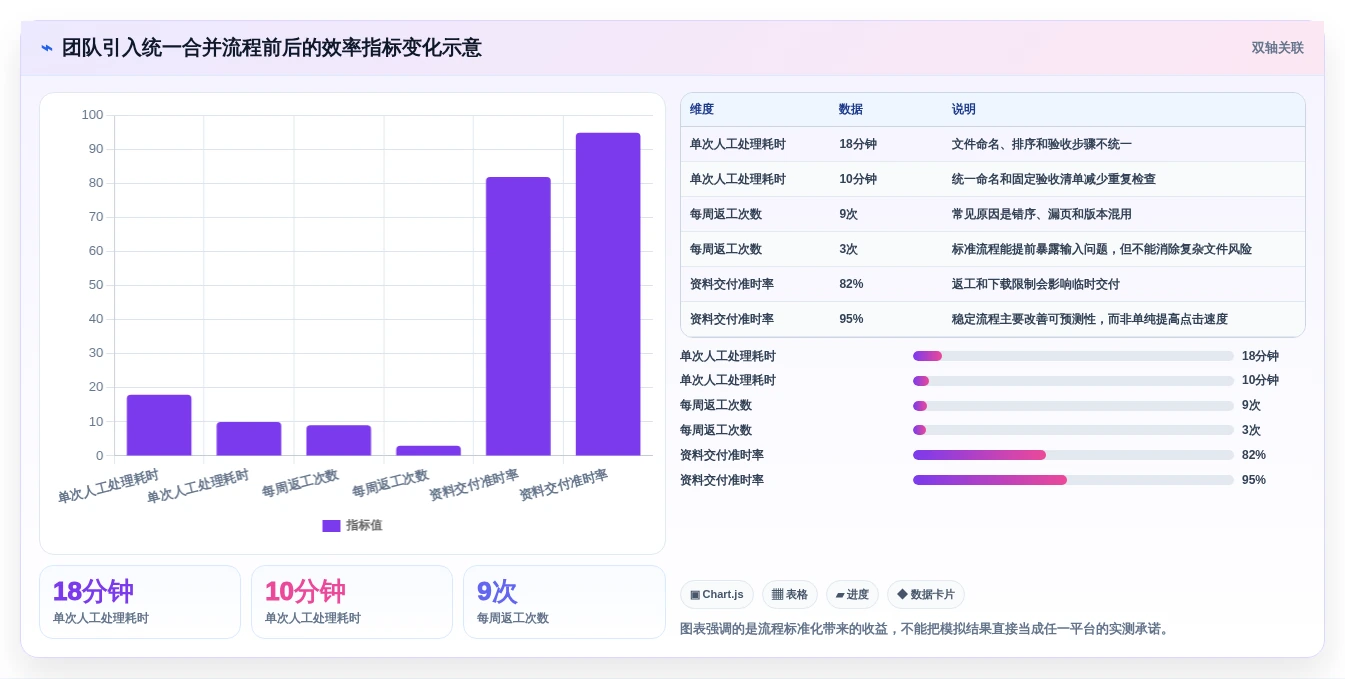Click the 指标值 legend label
The width and height of the screenshot is (1345, 679).
pos(364,526)
